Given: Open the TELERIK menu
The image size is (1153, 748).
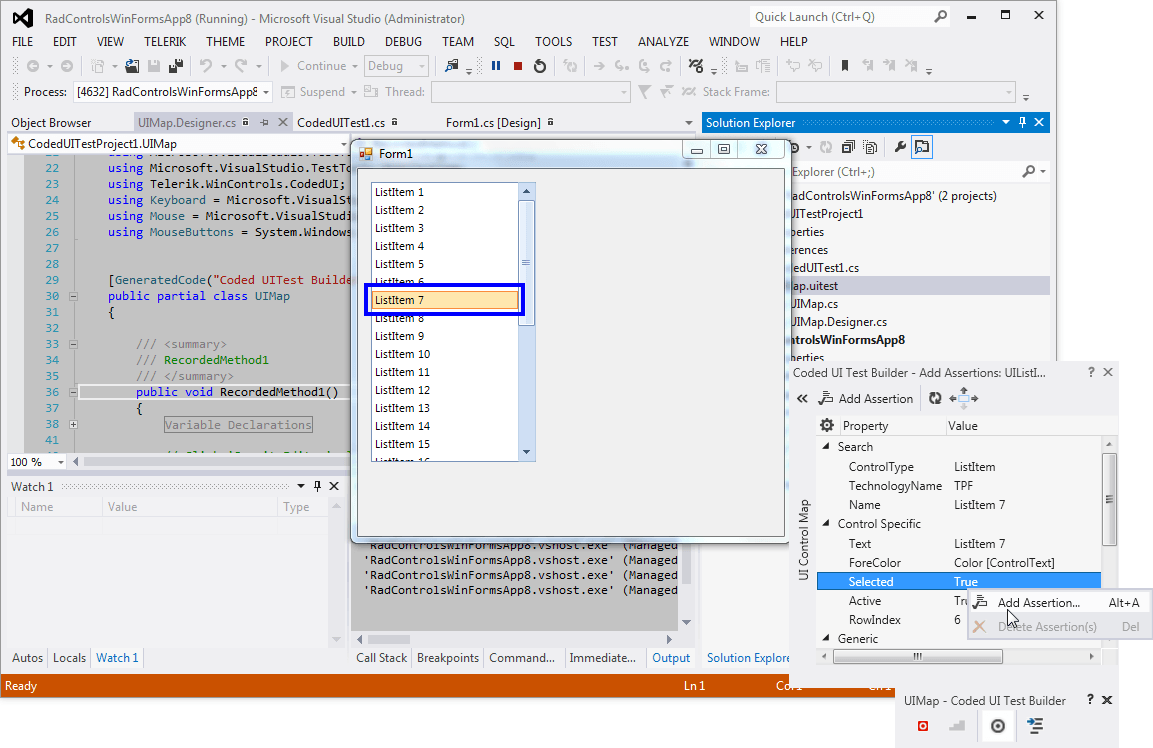Looking at the screenshot, I should (165, 42).
